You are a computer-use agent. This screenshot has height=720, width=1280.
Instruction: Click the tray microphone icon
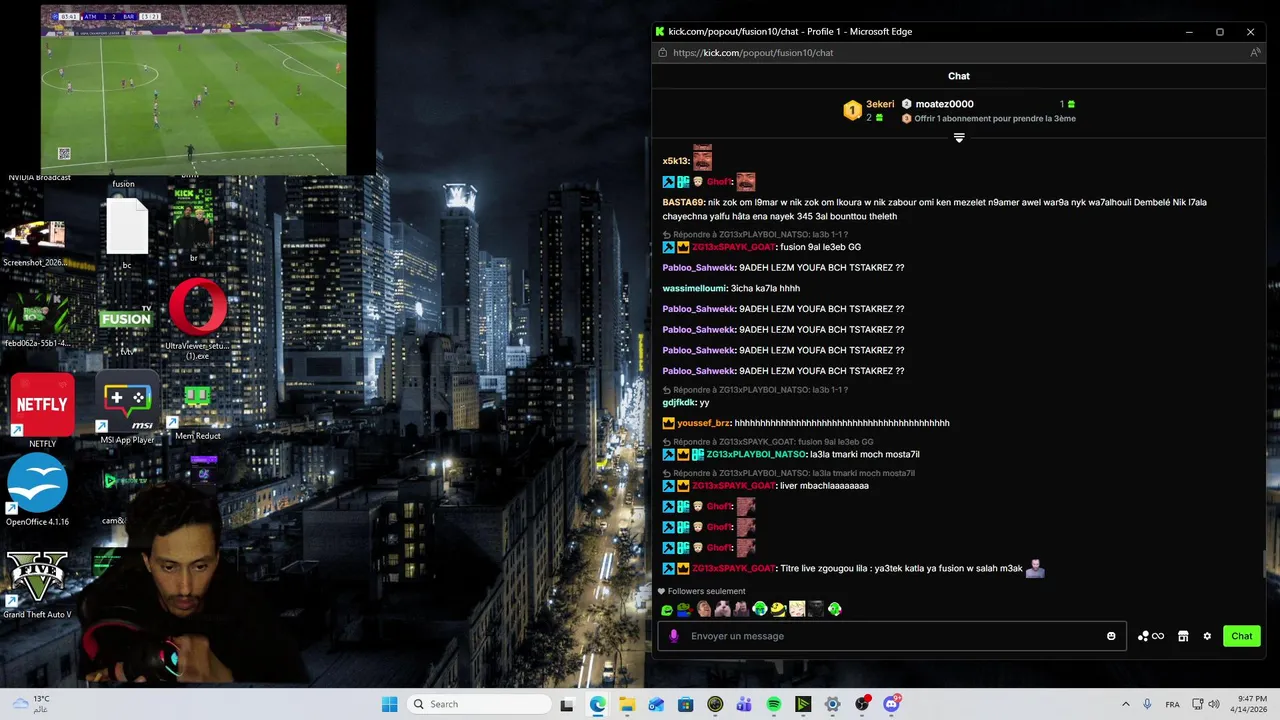[1147, 704]
